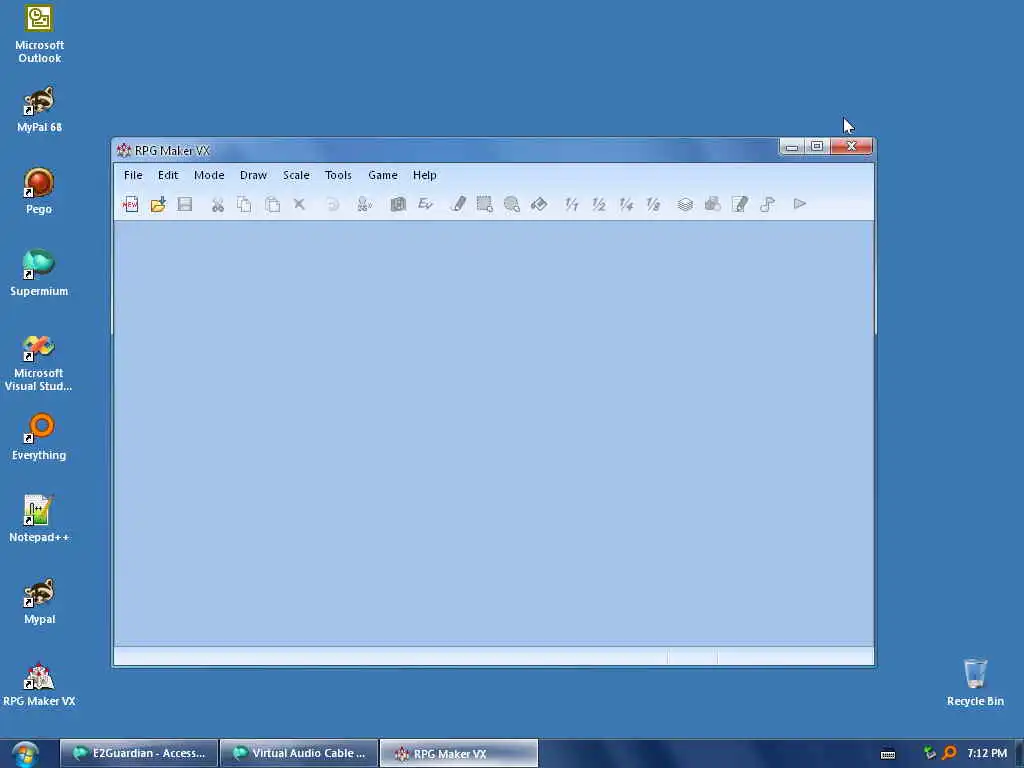Click the green network tray icon

pyautogui.click(x=929, y=753)
